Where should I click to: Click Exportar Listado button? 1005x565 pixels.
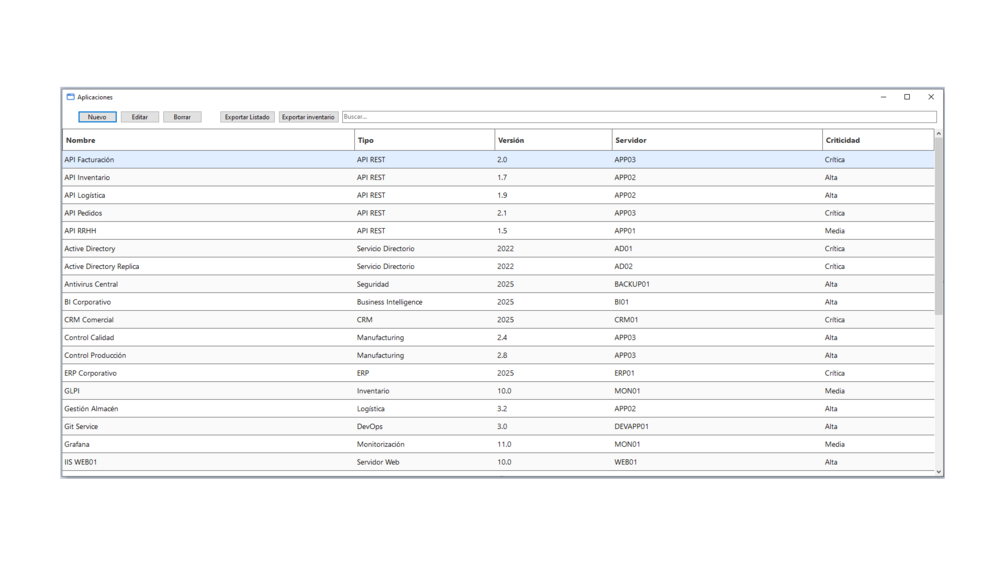pyautogui.click(x=247, y=117)
